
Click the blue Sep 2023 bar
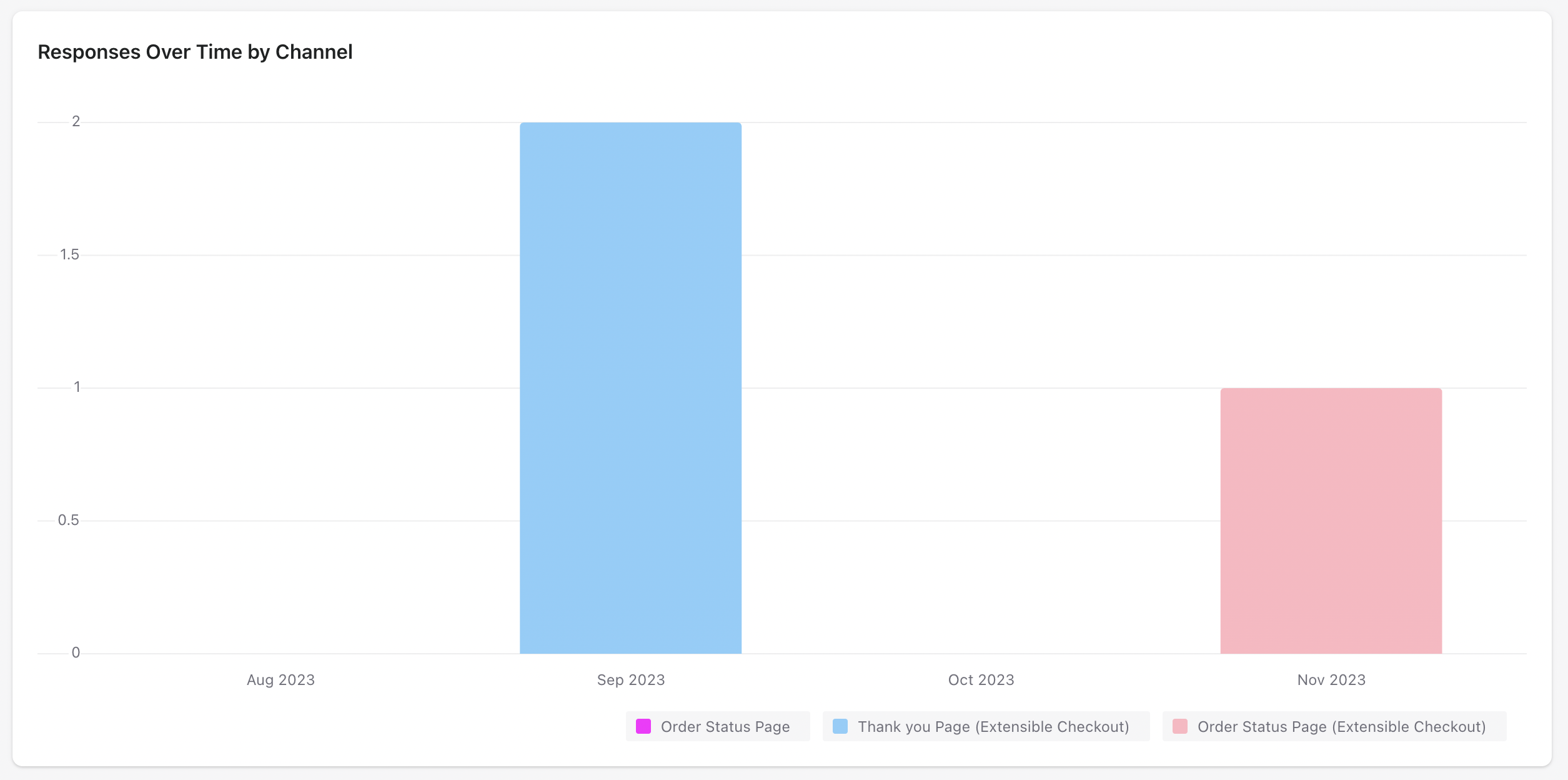tap(630, 387)
